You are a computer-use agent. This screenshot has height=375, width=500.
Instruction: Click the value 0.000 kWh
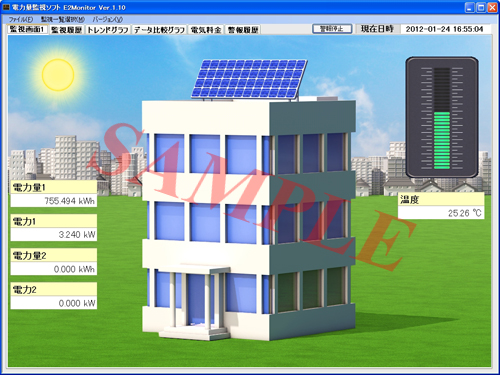coord(54,269)
